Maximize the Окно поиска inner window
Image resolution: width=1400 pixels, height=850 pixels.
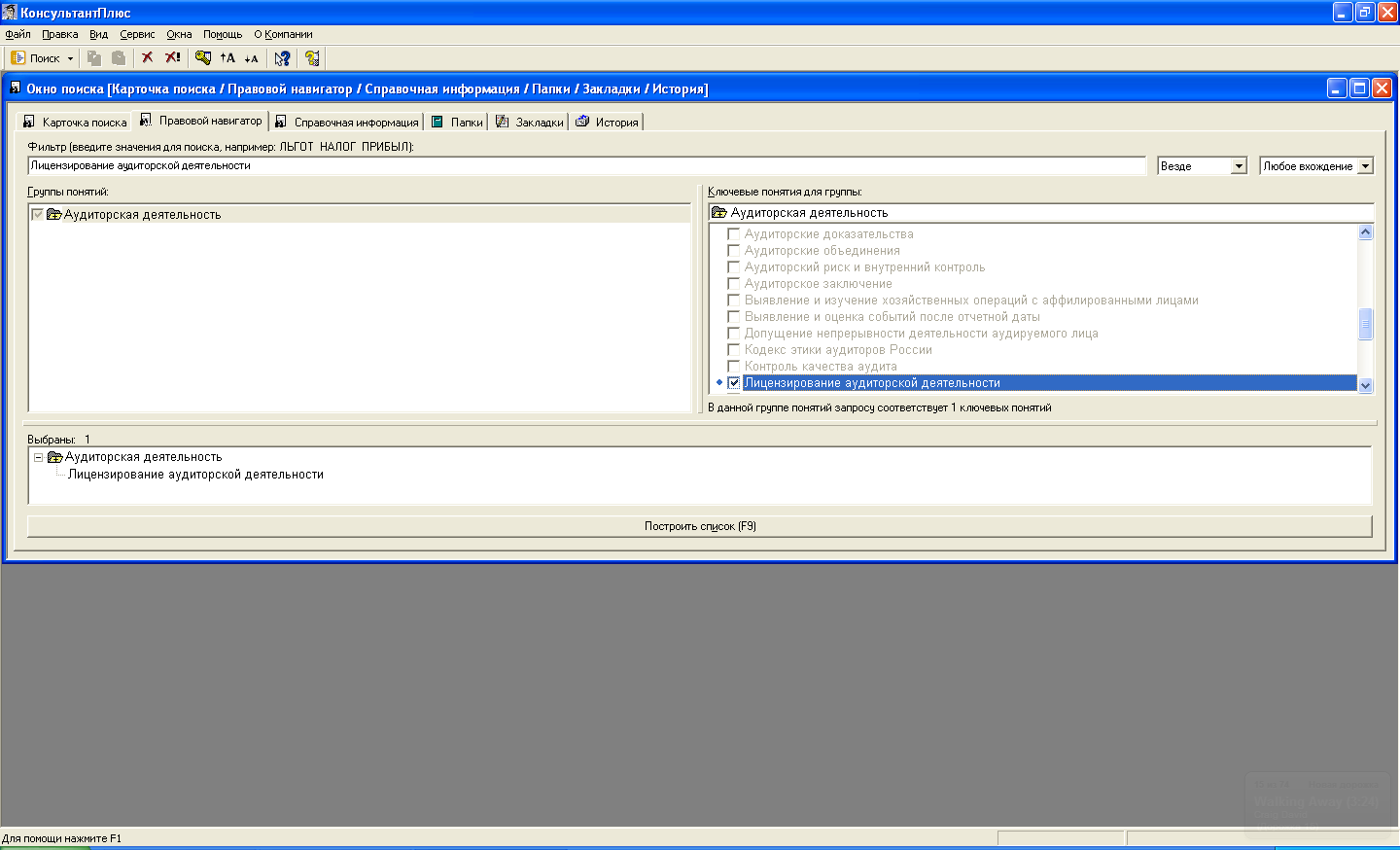point(1359,89)
